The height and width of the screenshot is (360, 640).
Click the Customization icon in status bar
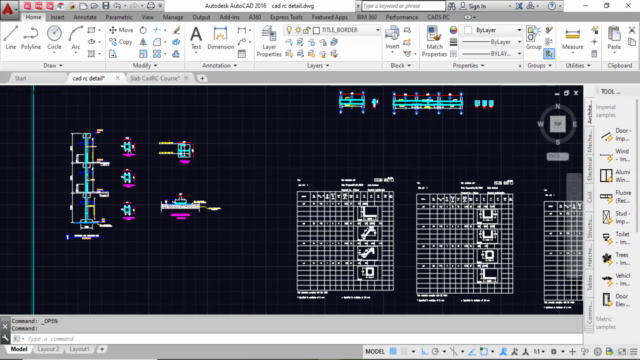pyautogui.click(x=633, y=351)
